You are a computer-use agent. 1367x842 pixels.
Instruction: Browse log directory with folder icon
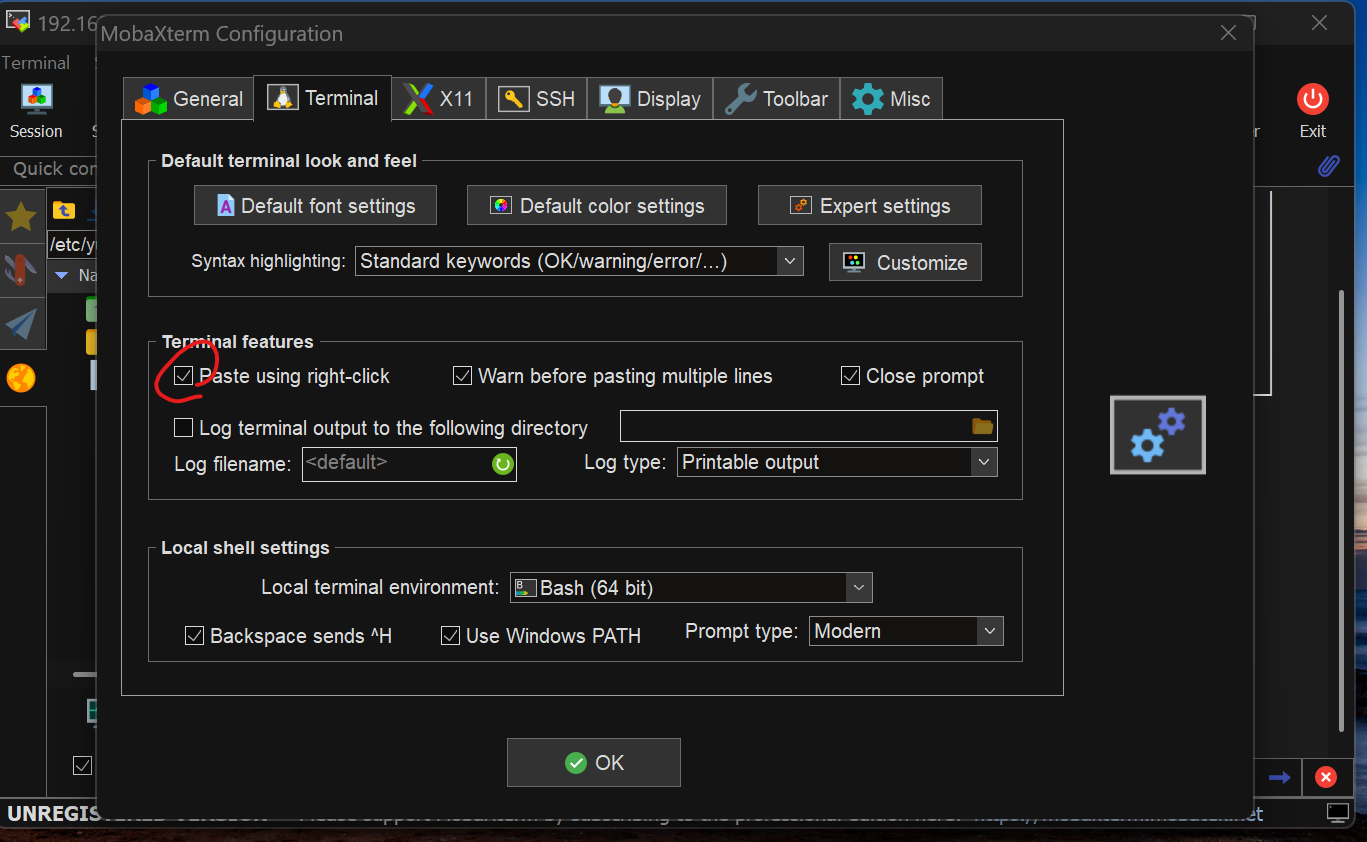[983, 426]
